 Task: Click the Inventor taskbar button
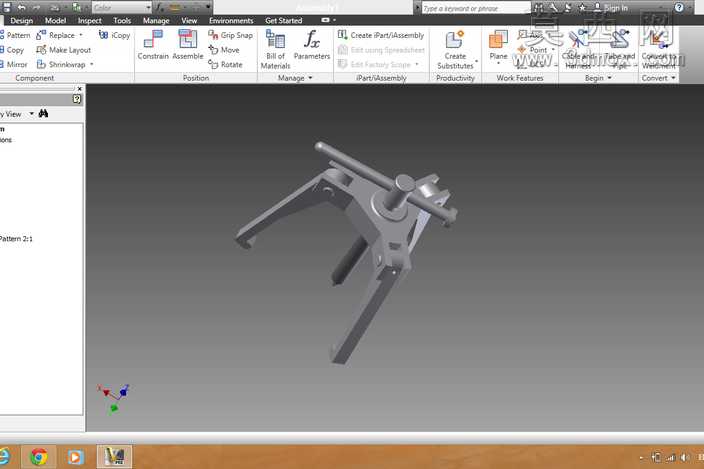[x=114, y=457]
